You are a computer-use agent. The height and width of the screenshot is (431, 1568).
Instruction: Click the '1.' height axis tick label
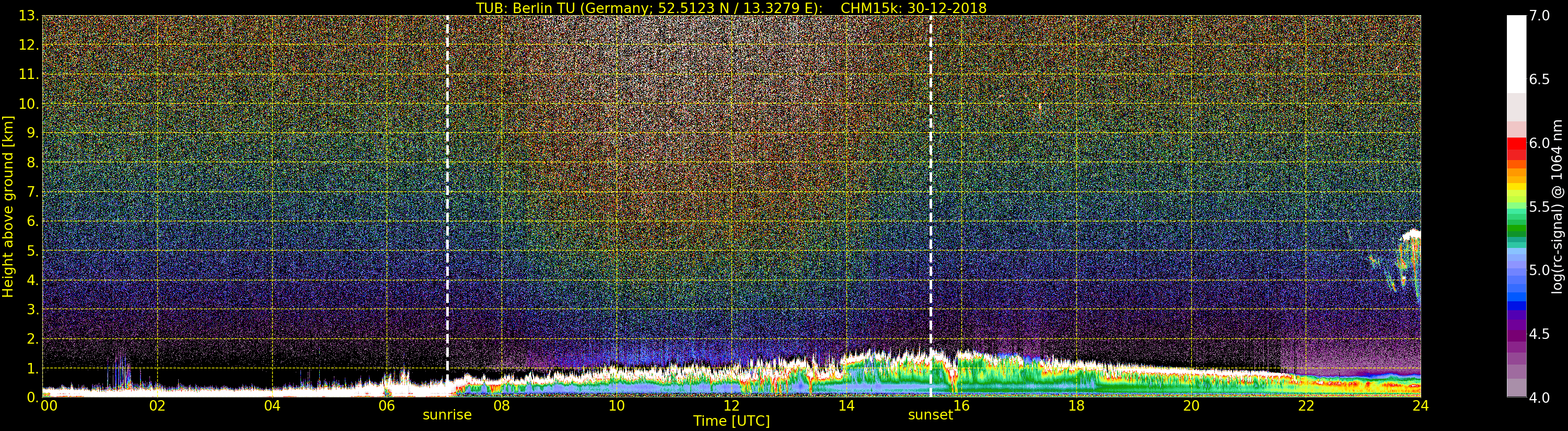click(32, 368)
